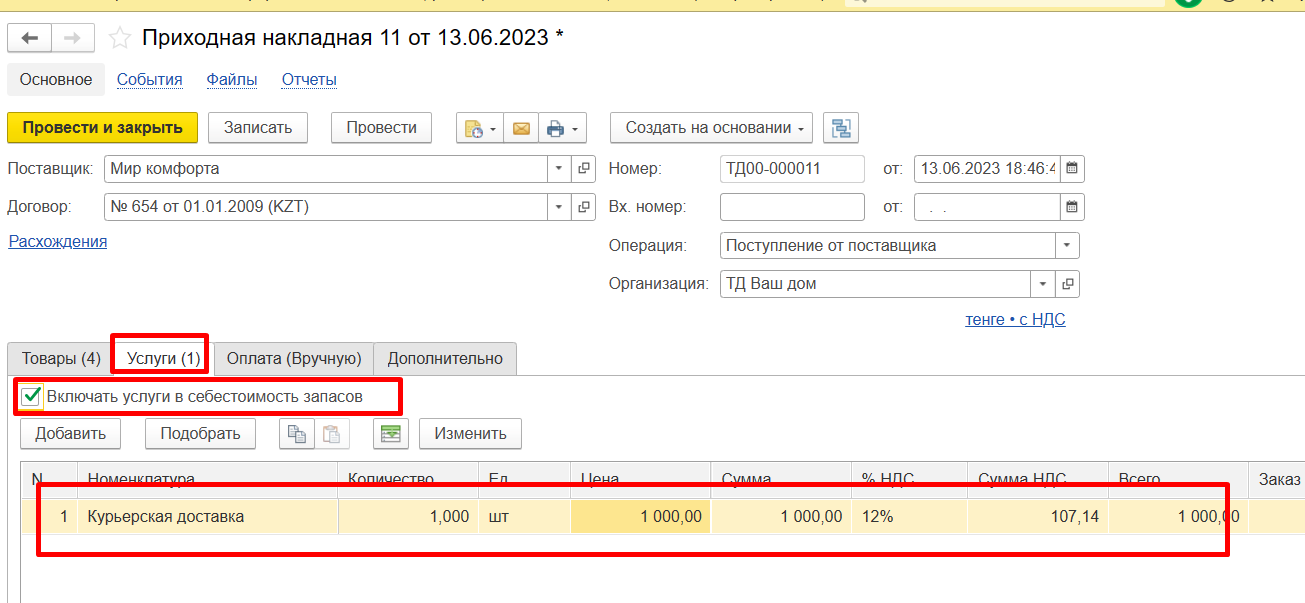
Task: Toggle Включать услуги в себестоимость запасов checkbox
Action: click(32, 396)
